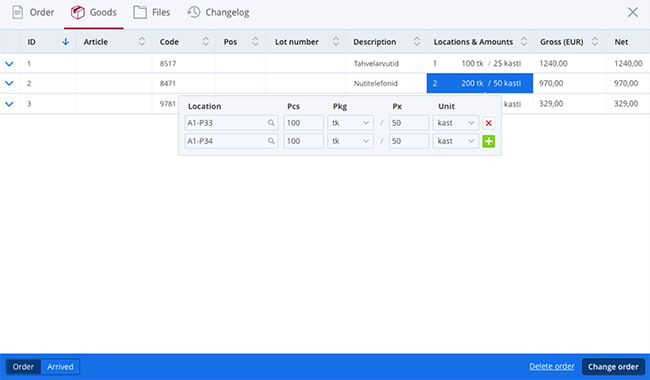Open Unit dropdown in A1-P33 row
Screen dimensions: 650x380
(x=456, y=123)
